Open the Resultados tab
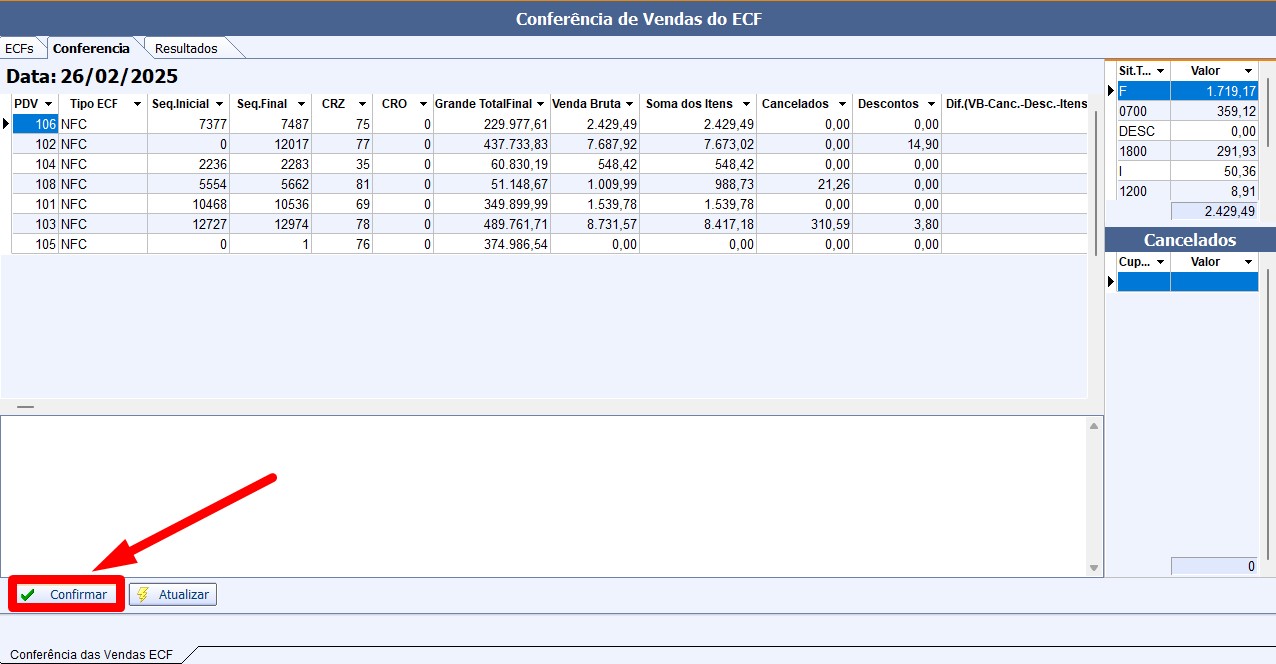This screenshot has width=1276, height=664. [185, 48]
